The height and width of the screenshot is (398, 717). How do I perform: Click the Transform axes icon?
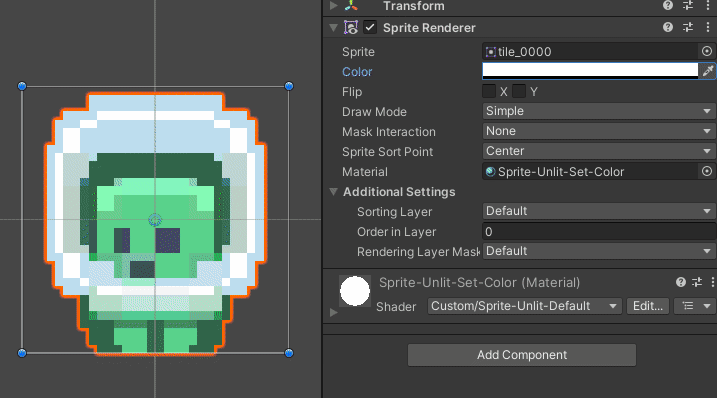pos(351,5)
